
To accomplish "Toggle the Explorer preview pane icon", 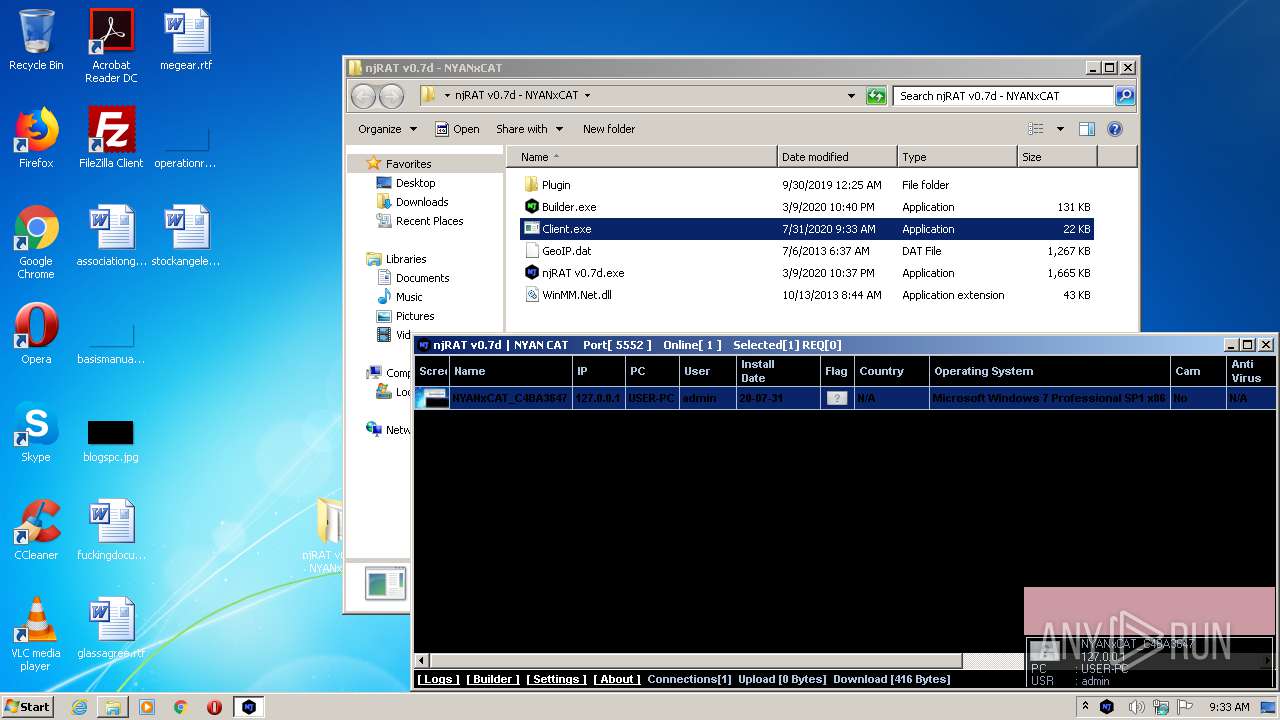I will (x=1087, y=129).
